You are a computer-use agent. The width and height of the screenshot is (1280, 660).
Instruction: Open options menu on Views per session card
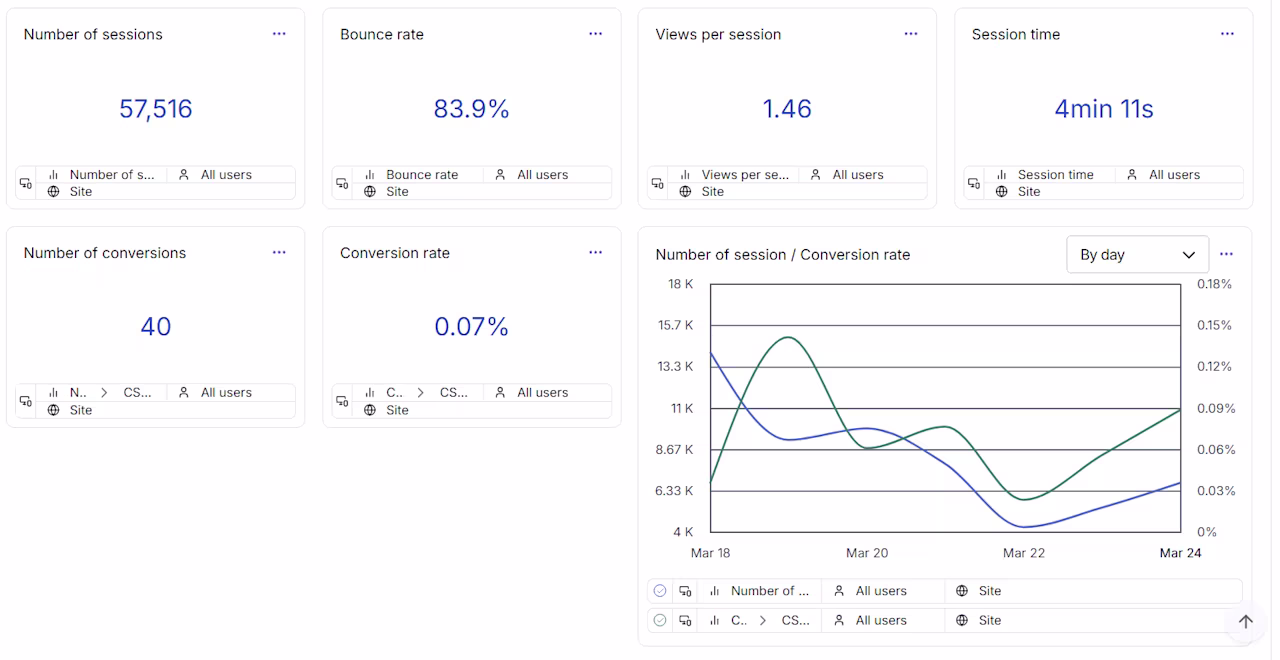(911, 34)
